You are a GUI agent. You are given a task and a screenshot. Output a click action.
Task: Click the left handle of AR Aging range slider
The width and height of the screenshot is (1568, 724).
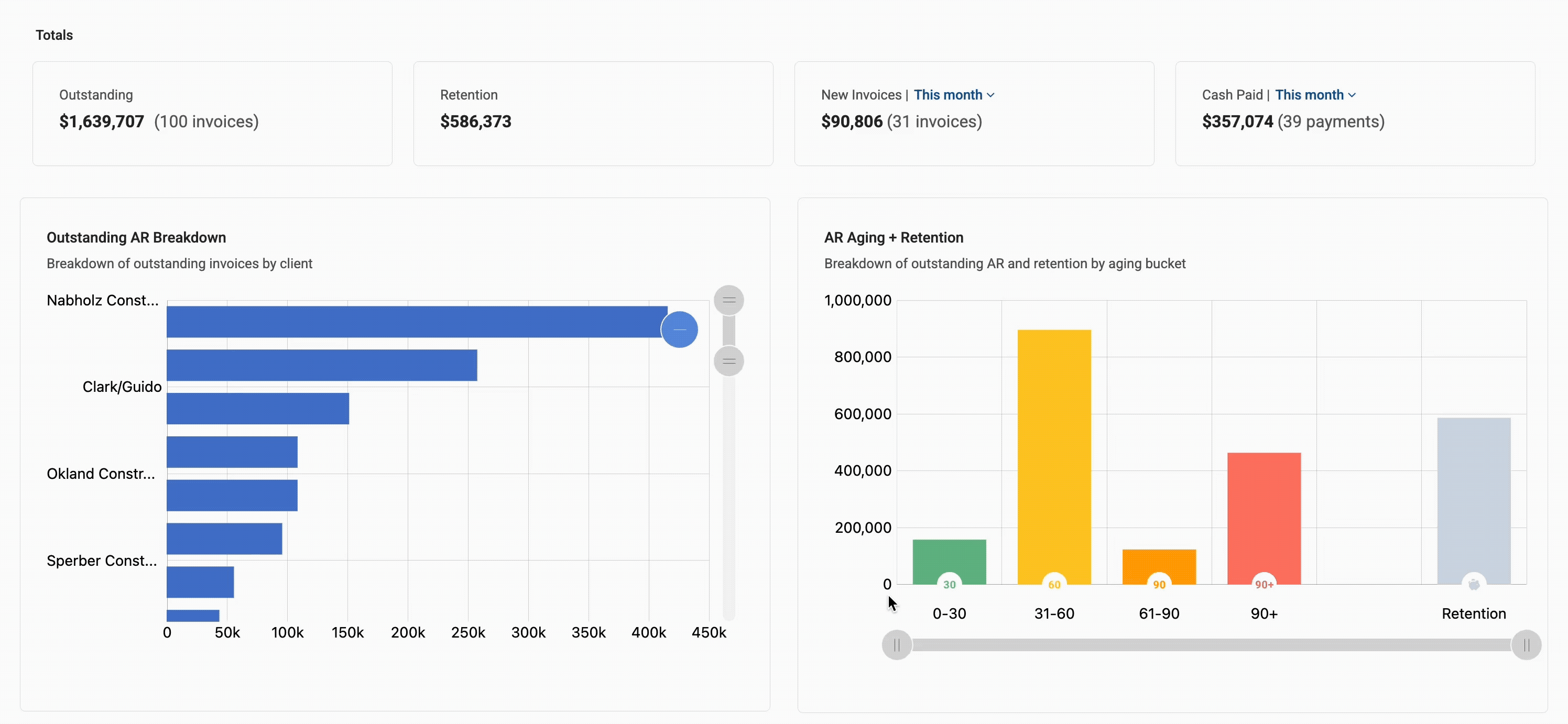pos(897,645)
